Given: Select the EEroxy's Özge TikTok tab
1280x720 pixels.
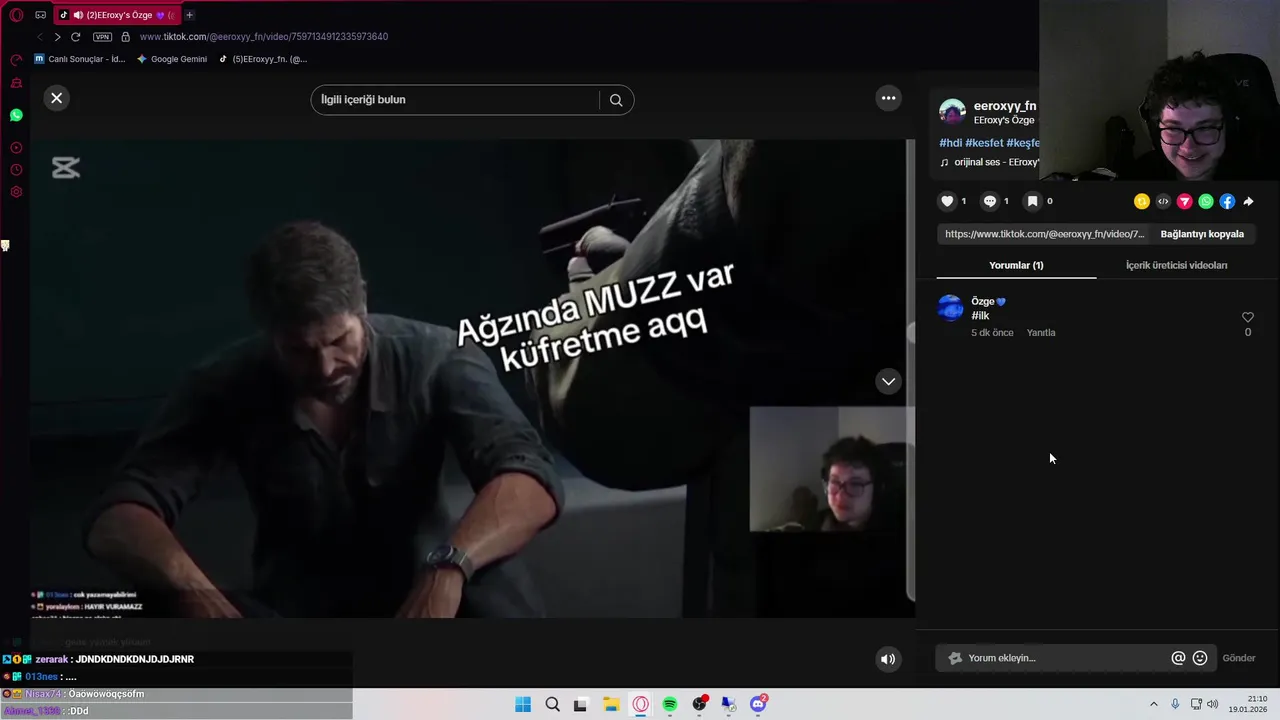Looking at the screenshot, I should [115, 15].
